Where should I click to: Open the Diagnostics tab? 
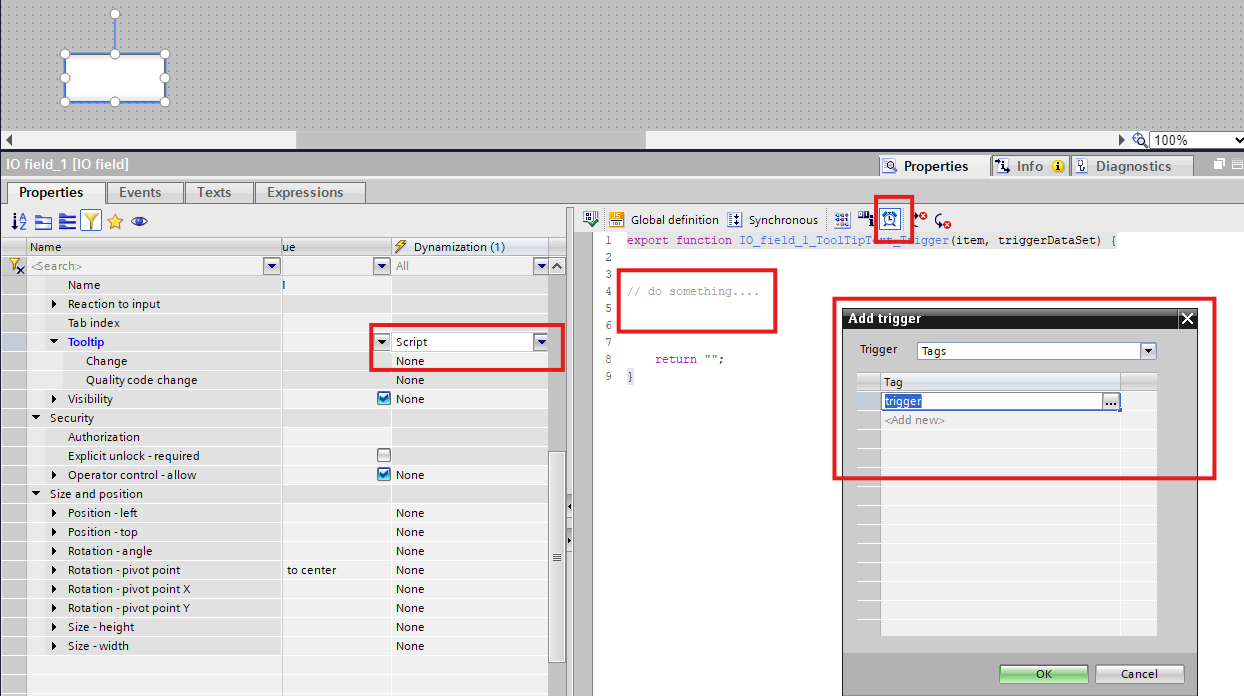point(1132,166)
